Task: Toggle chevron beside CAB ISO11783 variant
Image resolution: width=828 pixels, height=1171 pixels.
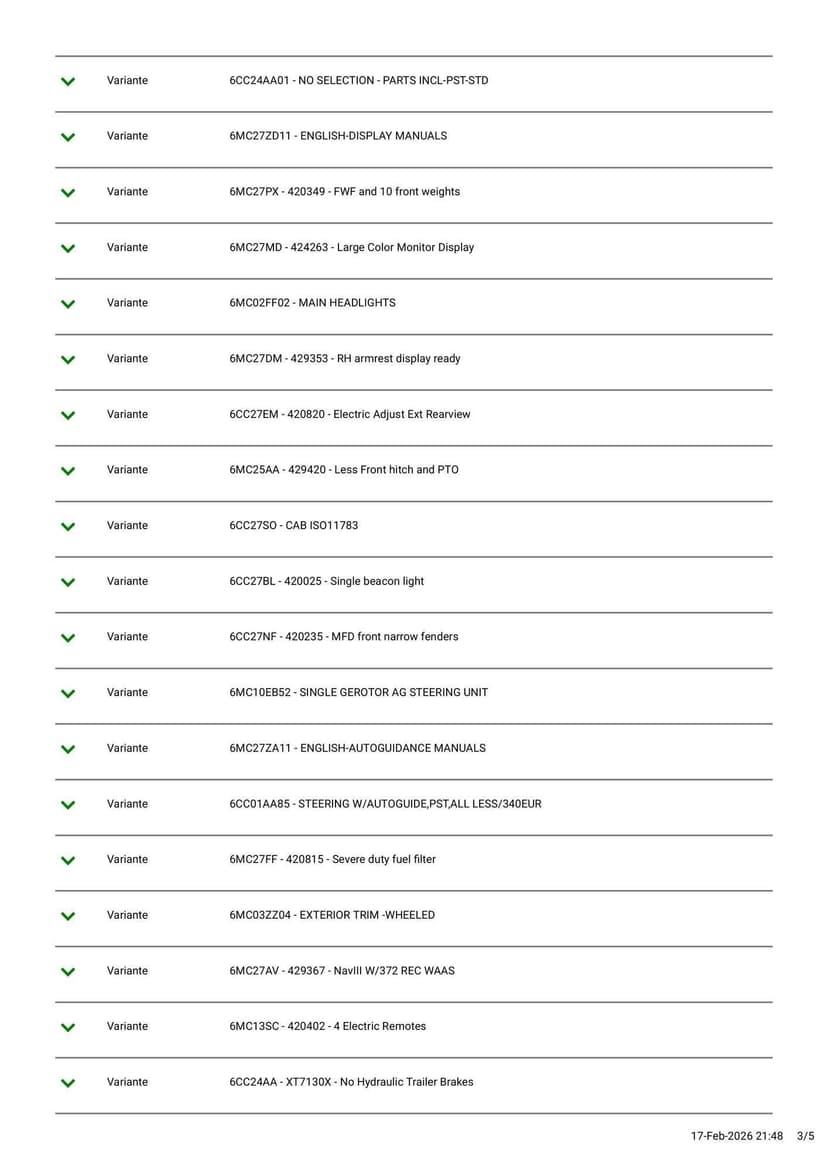Action: point(67,526)
